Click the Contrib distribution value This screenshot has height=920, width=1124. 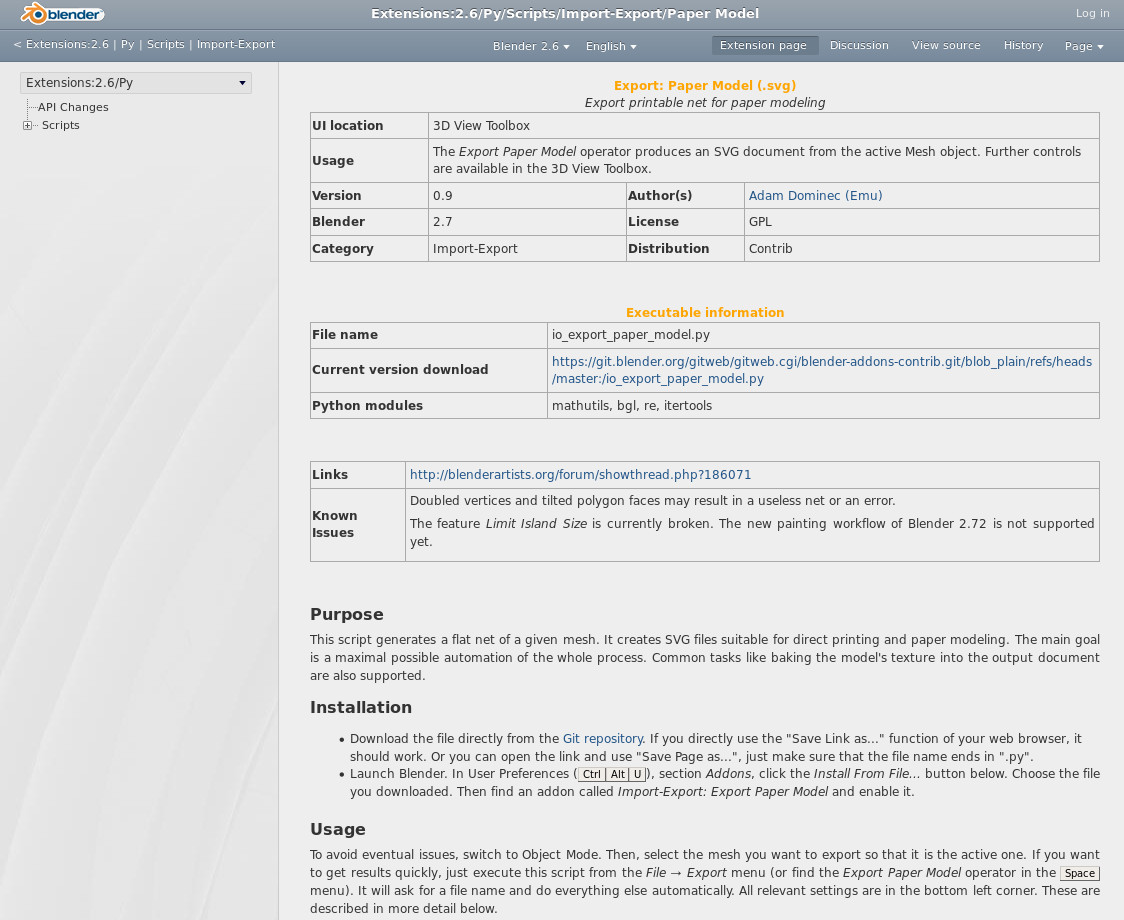[770, 249]
